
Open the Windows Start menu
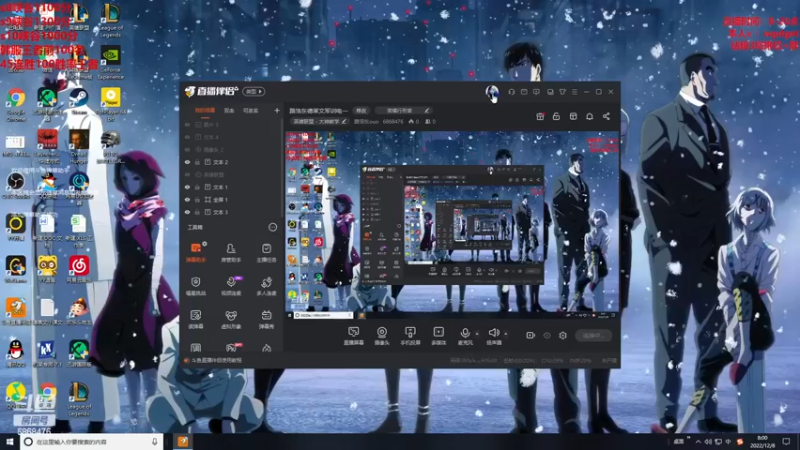(x=10, y=441)
